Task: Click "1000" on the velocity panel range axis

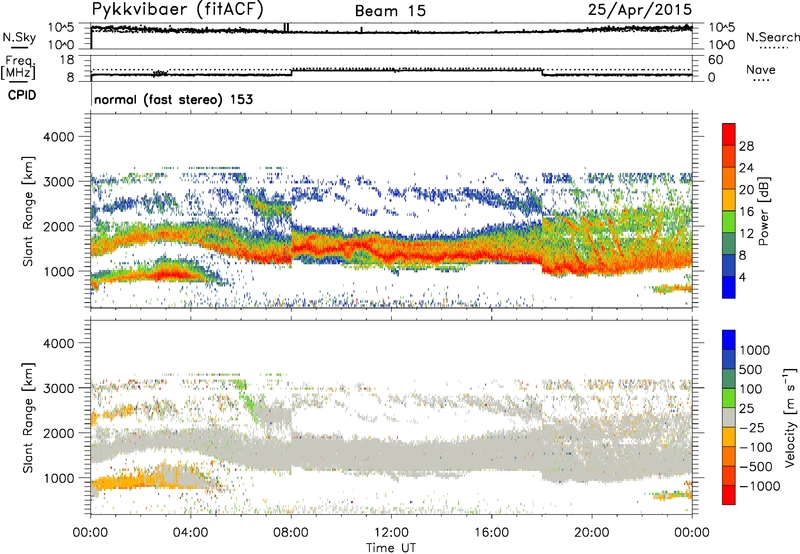Action: point(59,478)
